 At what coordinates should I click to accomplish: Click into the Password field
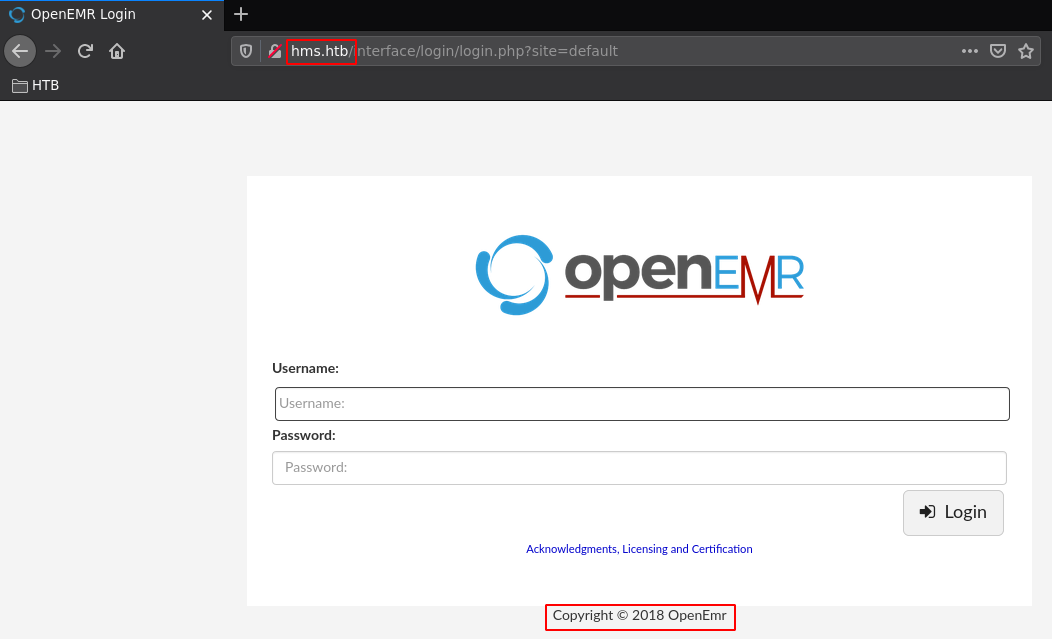639,467
